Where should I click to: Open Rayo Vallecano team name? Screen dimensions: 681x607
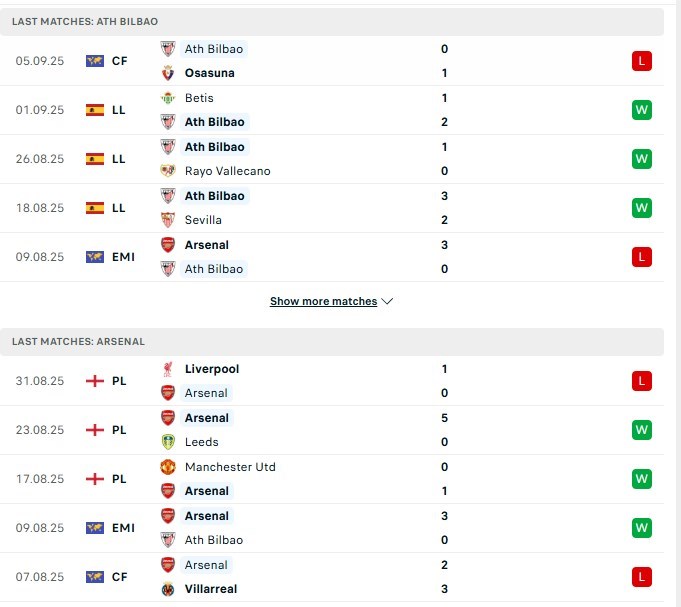[x=228, y=171]
